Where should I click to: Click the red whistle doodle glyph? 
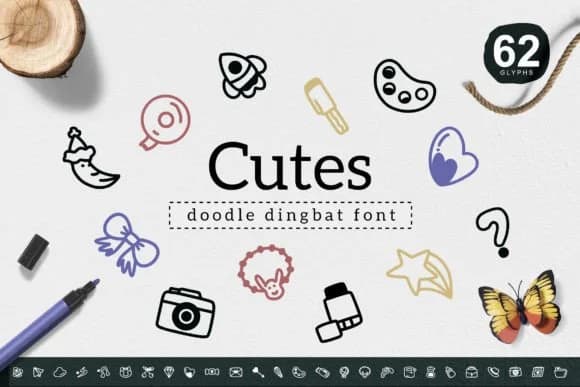(x=165, y=122)
